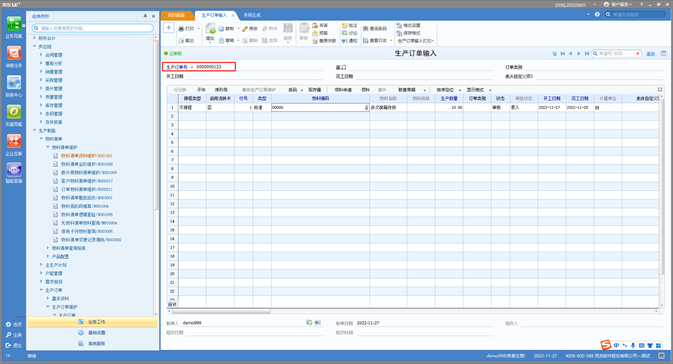The width and height of the screenshot is (673, 364).
Task: Click the 修改 pencil icon
Action: 245,29
